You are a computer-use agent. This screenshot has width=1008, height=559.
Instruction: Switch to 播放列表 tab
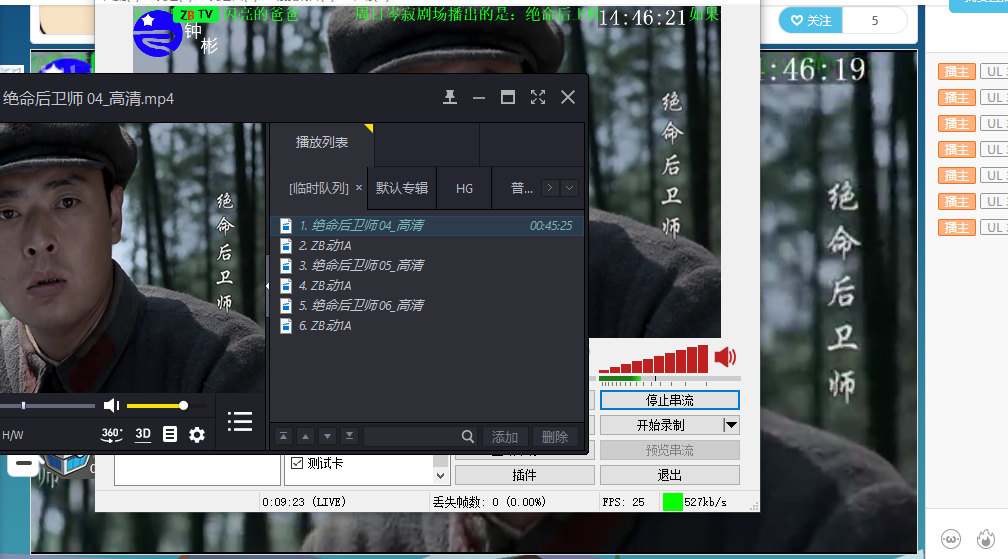pos(321,142)
